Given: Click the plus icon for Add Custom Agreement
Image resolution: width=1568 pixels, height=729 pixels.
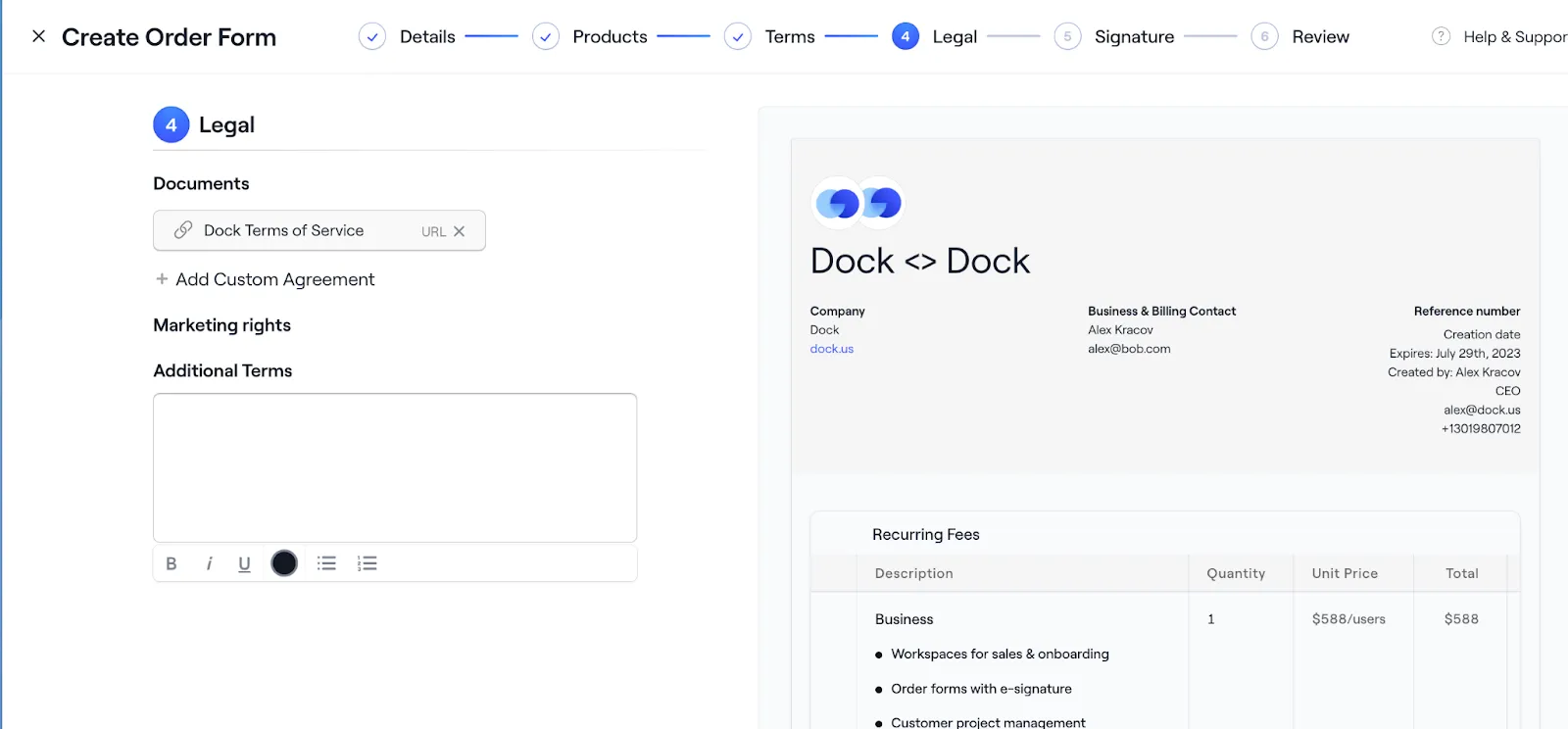Looking at the screenshot, I should 162,279.
